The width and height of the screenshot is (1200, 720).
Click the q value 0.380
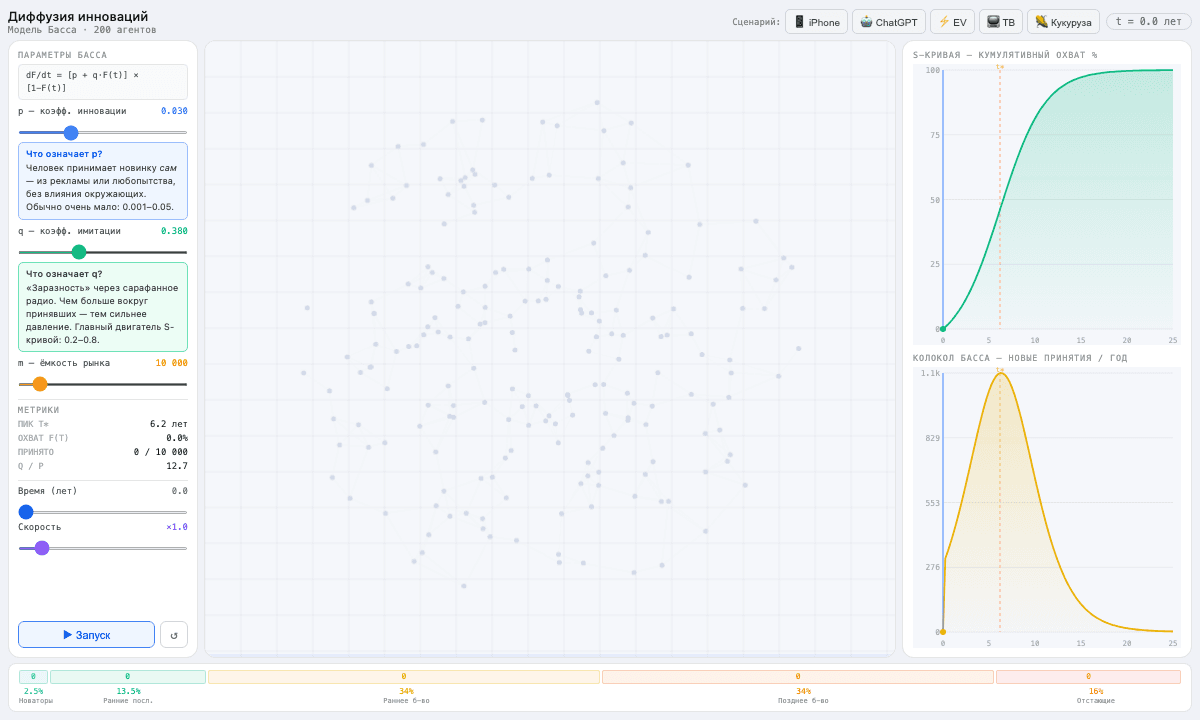174,231
